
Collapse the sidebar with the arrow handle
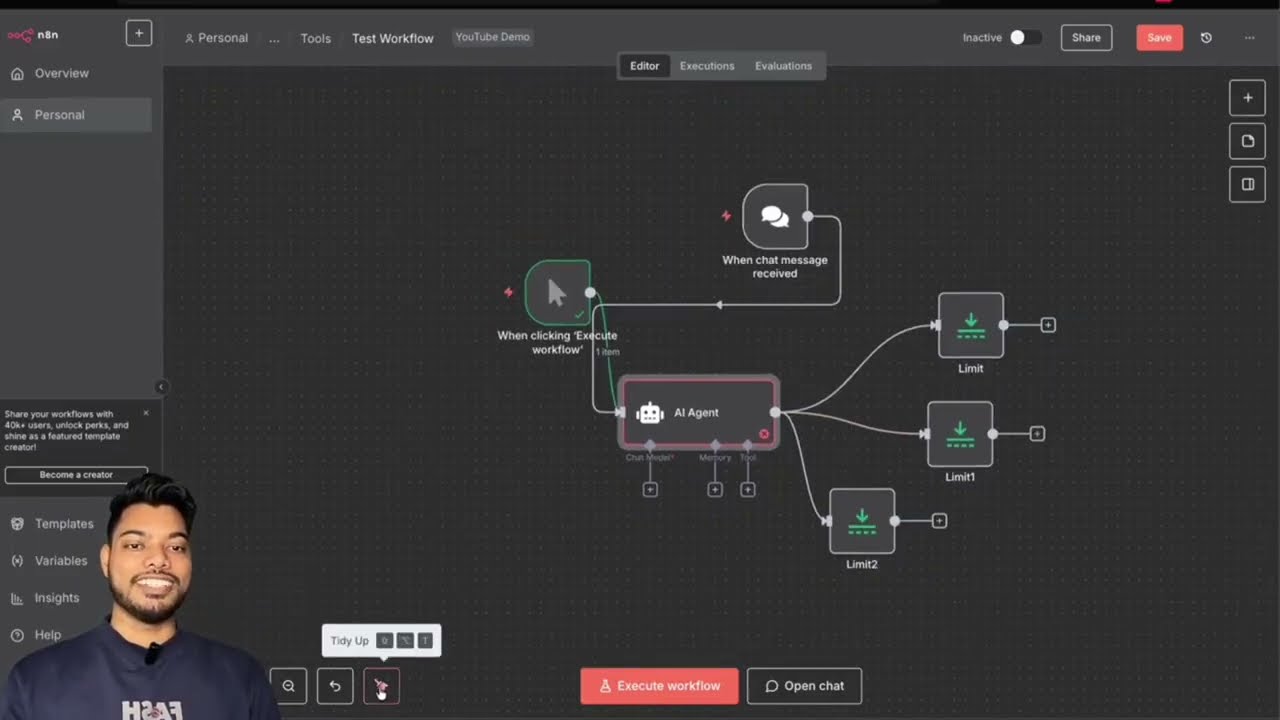click(x=161, y=387)
